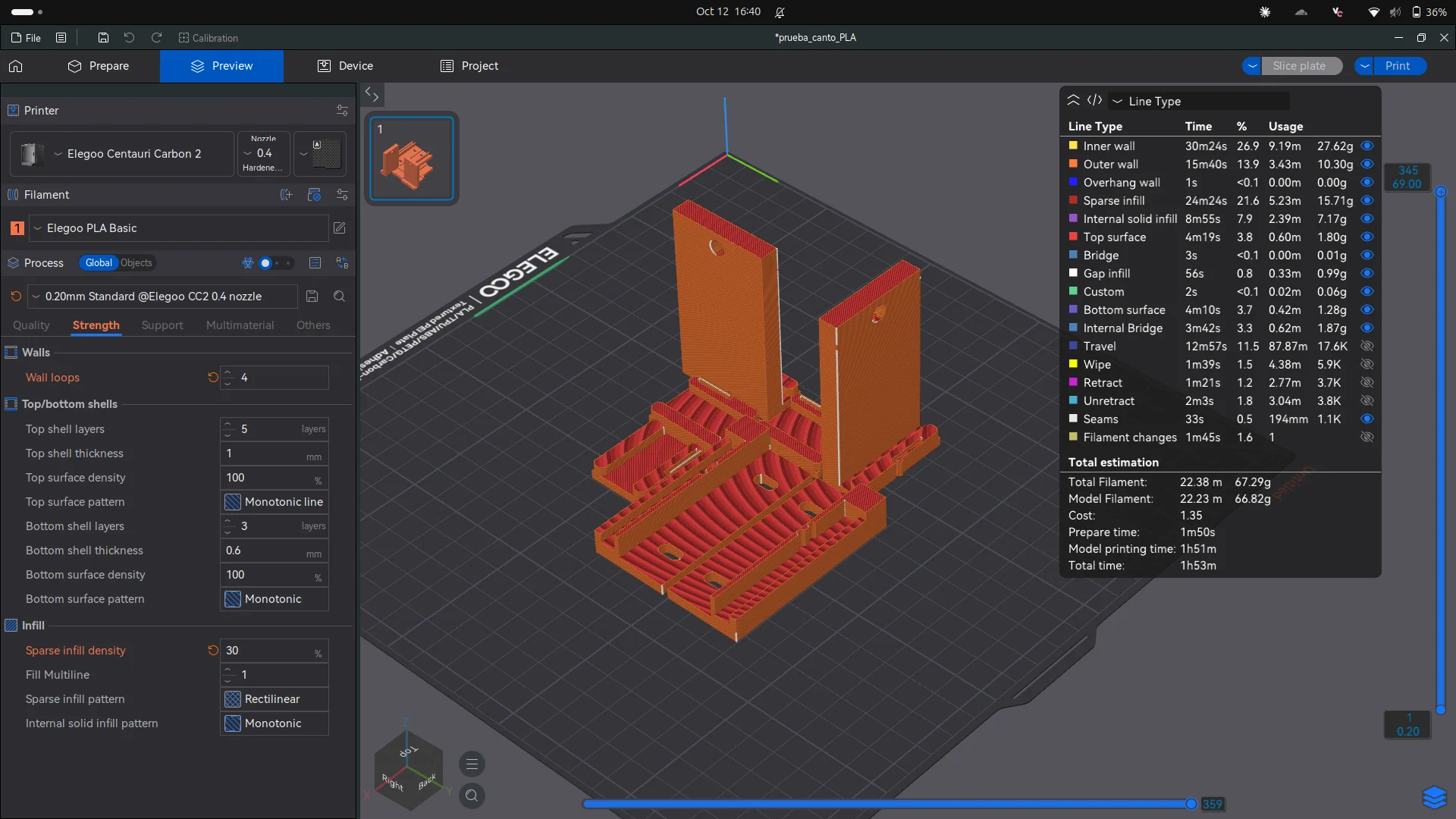Viewport: 1456px width, 819px height.
Task: Switch to the Prepare tab
Action: [x=99, y=66]
